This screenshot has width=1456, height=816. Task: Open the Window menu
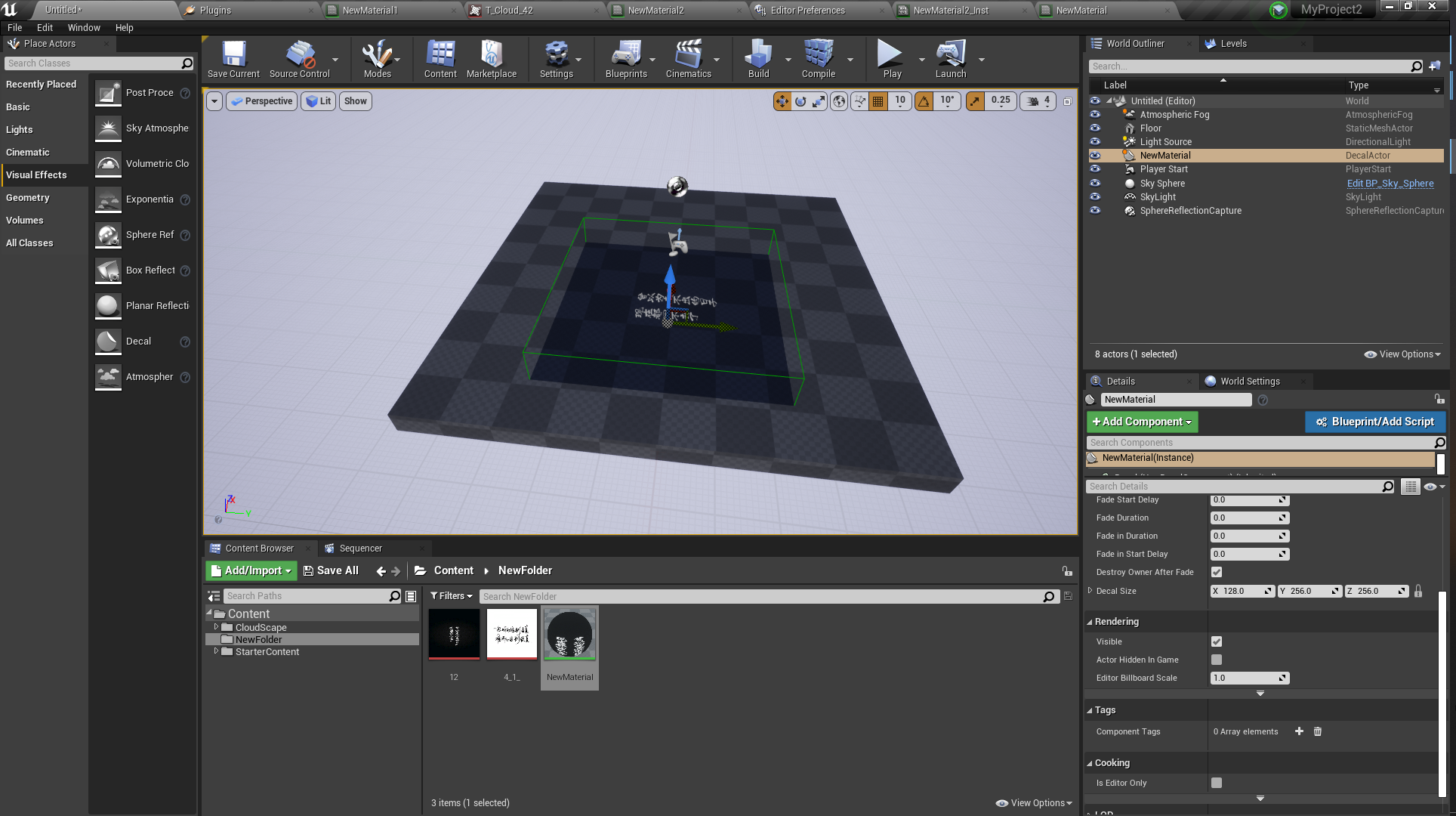(x=84, y=27)
